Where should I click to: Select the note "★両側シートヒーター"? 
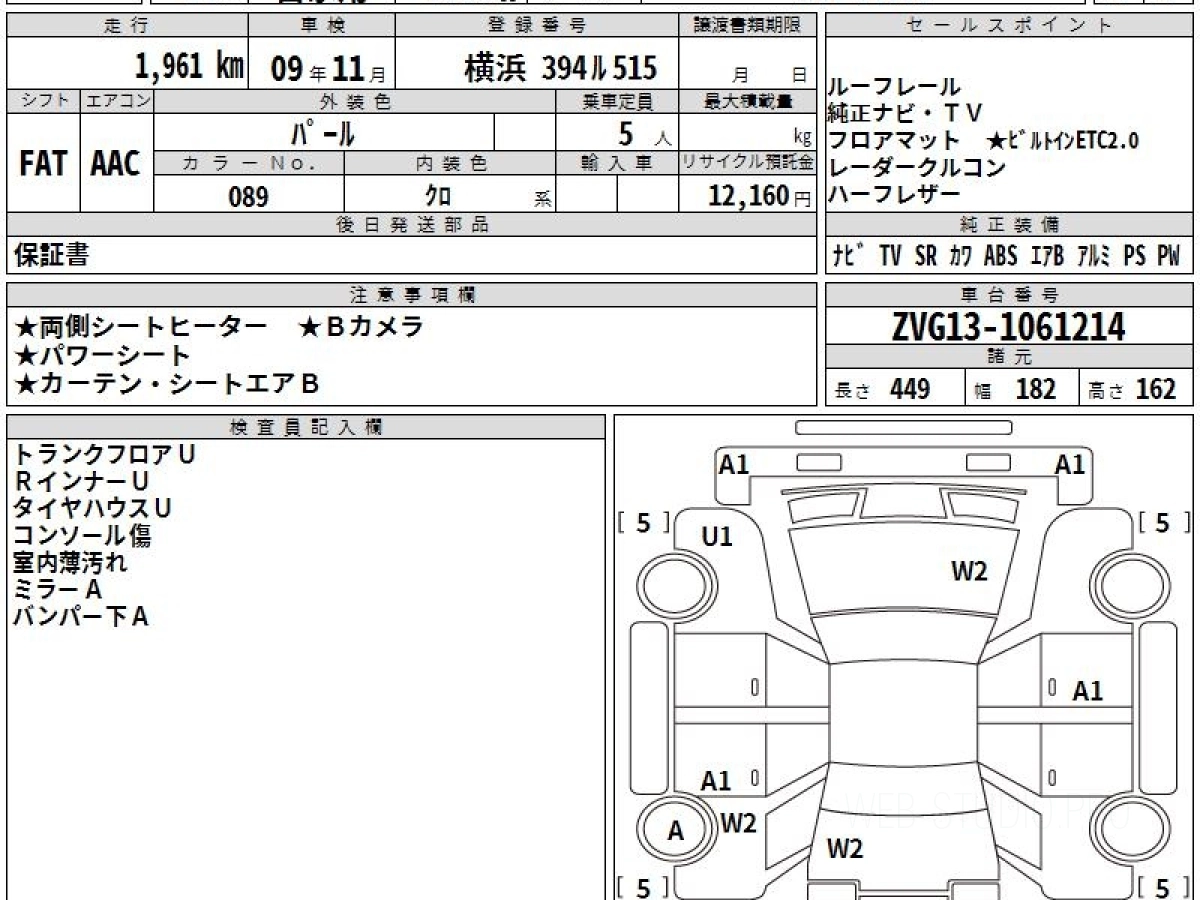point(141,327)
